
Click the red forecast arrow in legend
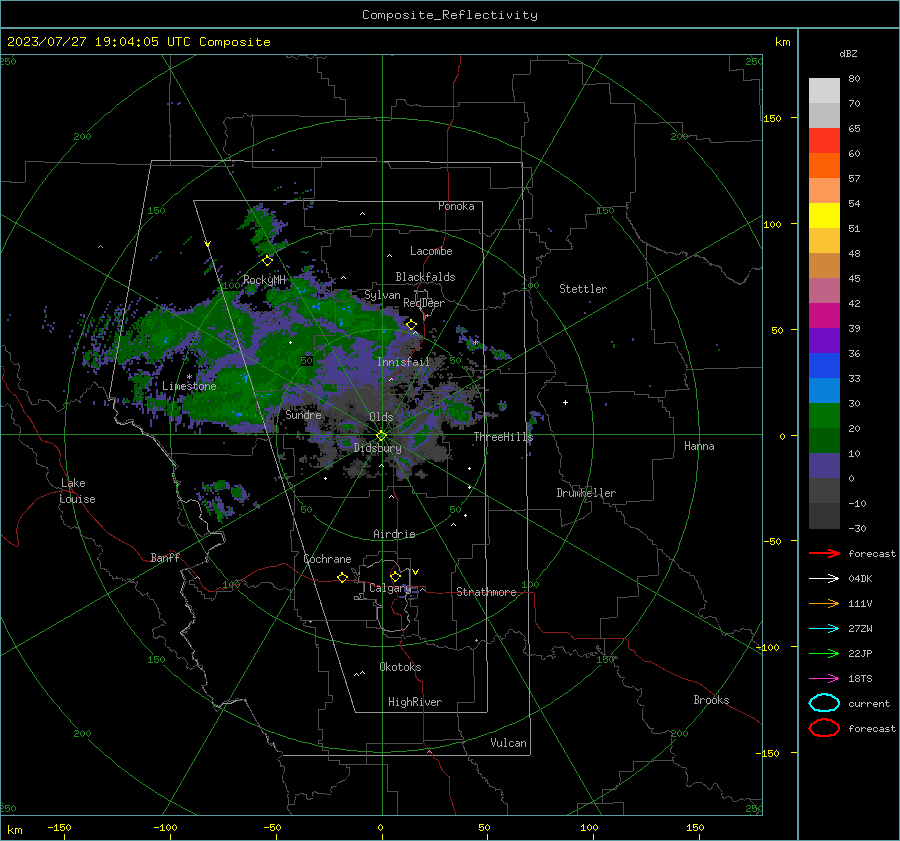(x=824, y=553)
